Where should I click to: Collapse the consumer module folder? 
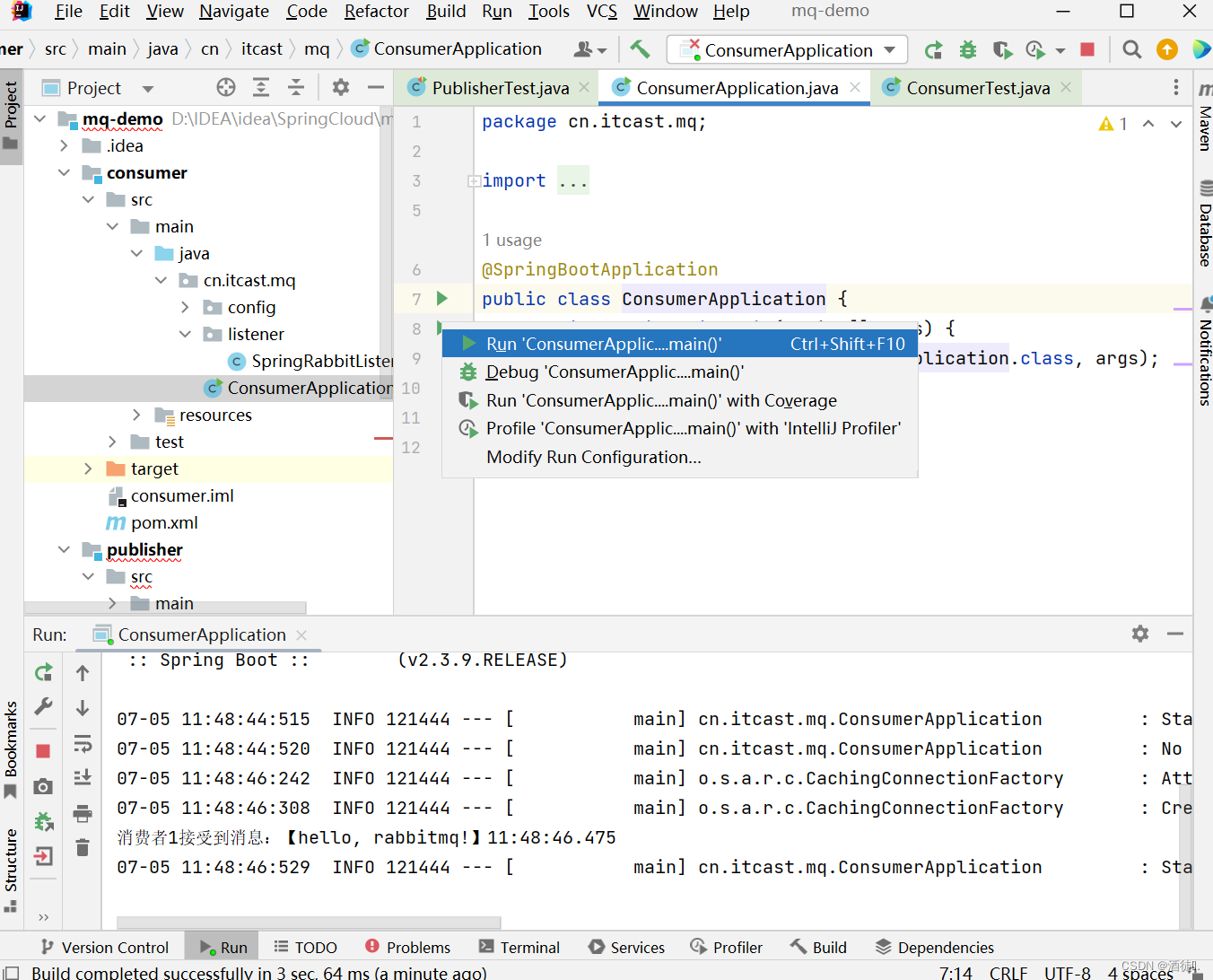(x=64, y=172)
